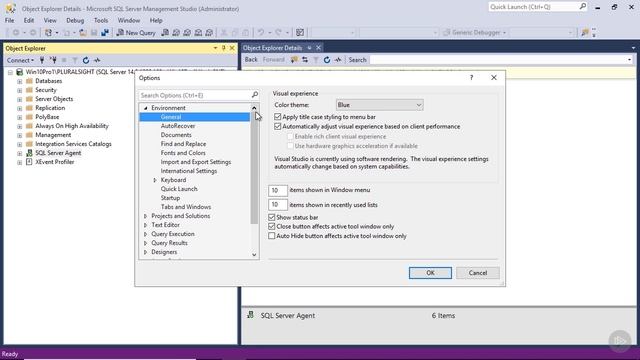Image resolution: width=640 pixels, height=360 pixels.
Task: Expand the Security folder in Object Explorer
Action: coord(19,90)
